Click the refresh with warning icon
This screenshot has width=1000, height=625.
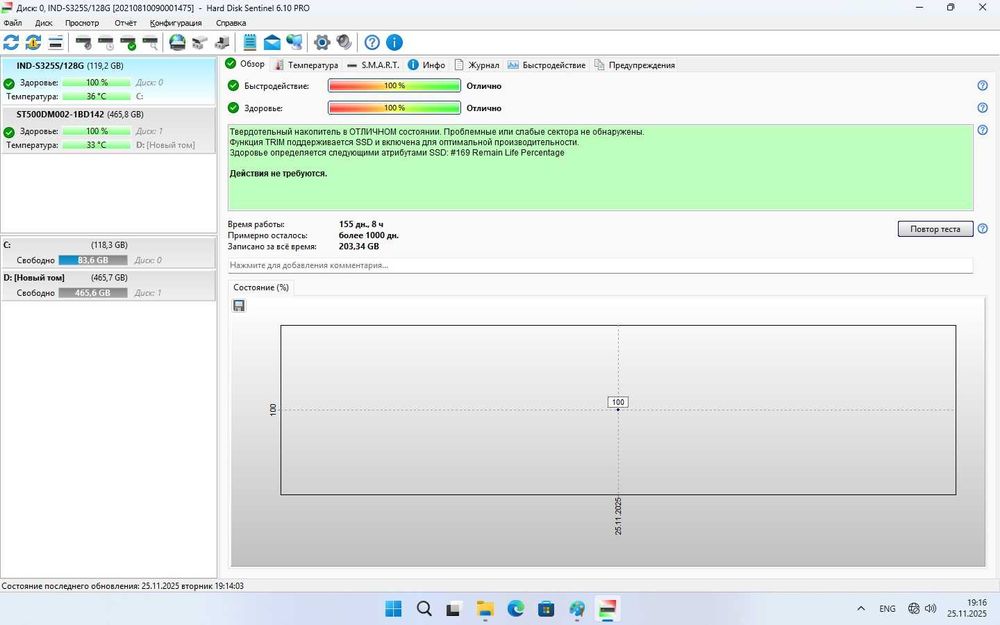pos(33,43)
